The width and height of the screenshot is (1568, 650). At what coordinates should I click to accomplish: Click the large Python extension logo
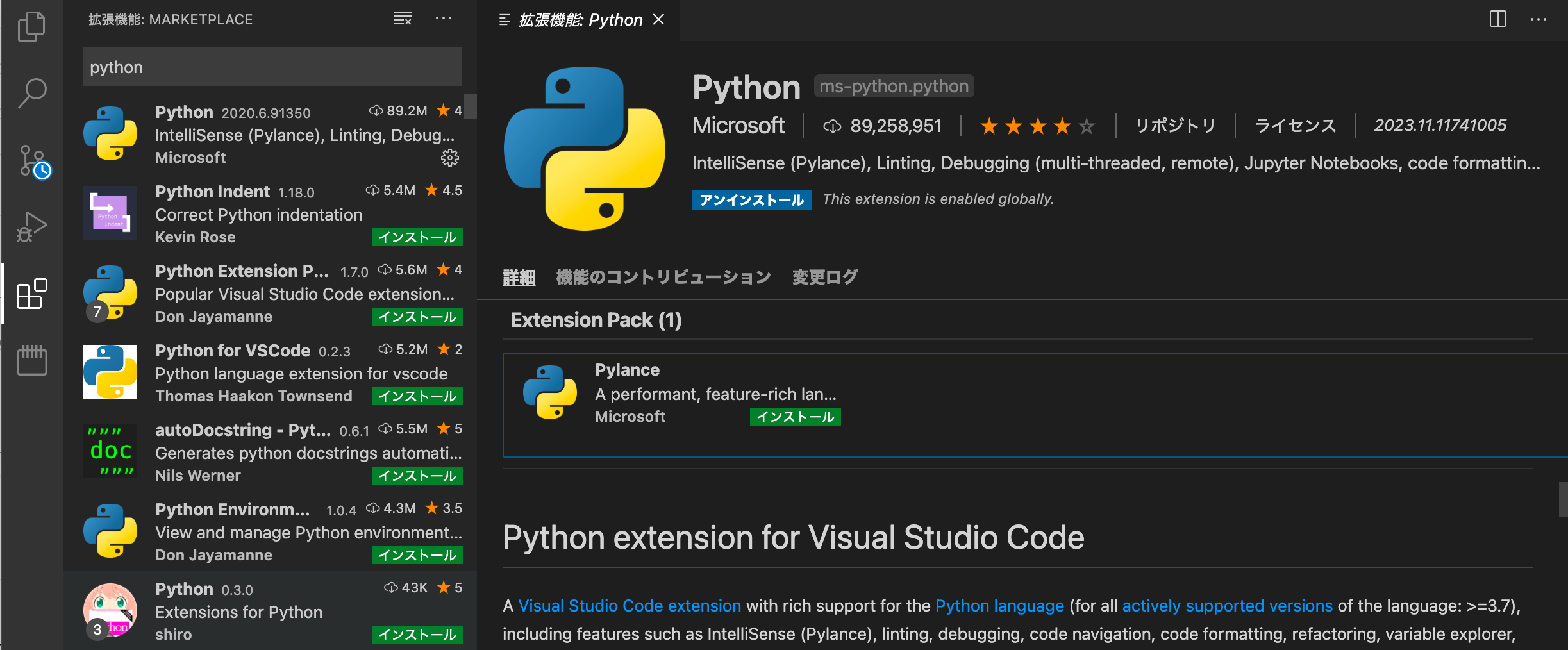(584, 149)
